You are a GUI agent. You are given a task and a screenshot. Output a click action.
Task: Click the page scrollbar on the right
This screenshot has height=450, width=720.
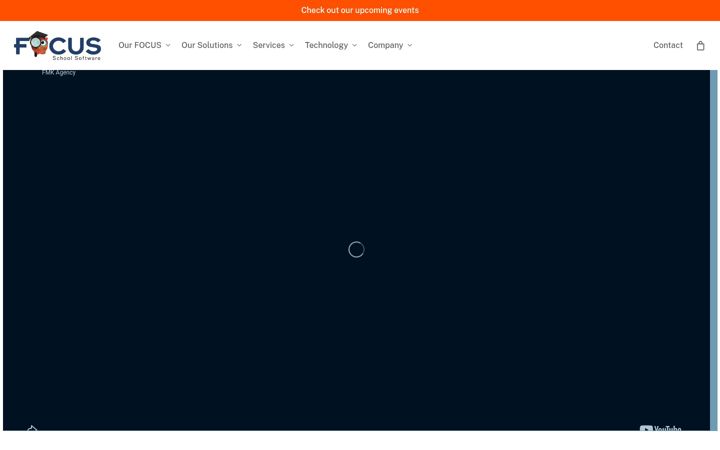714,250
